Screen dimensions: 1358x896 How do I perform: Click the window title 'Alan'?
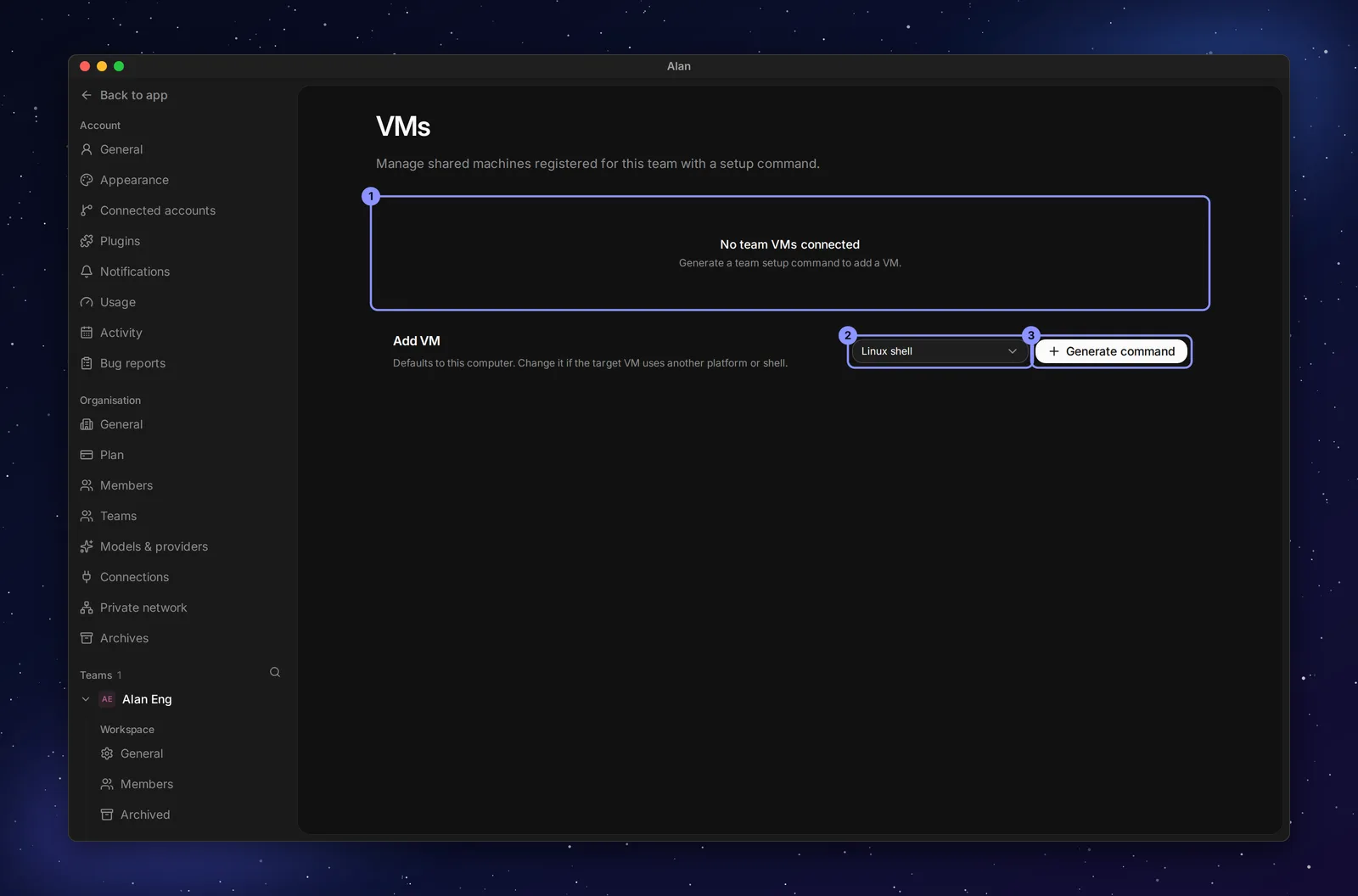[x=679, y=66]
